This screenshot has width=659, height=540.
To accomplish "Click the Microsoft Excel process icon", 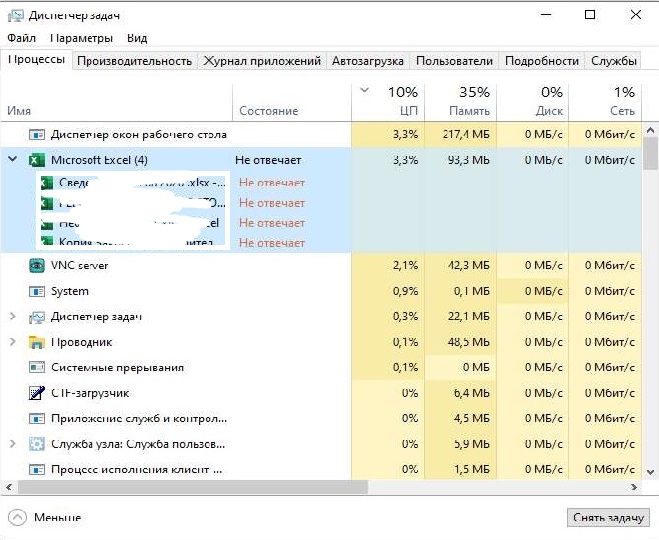I will [x=37, y=160].
